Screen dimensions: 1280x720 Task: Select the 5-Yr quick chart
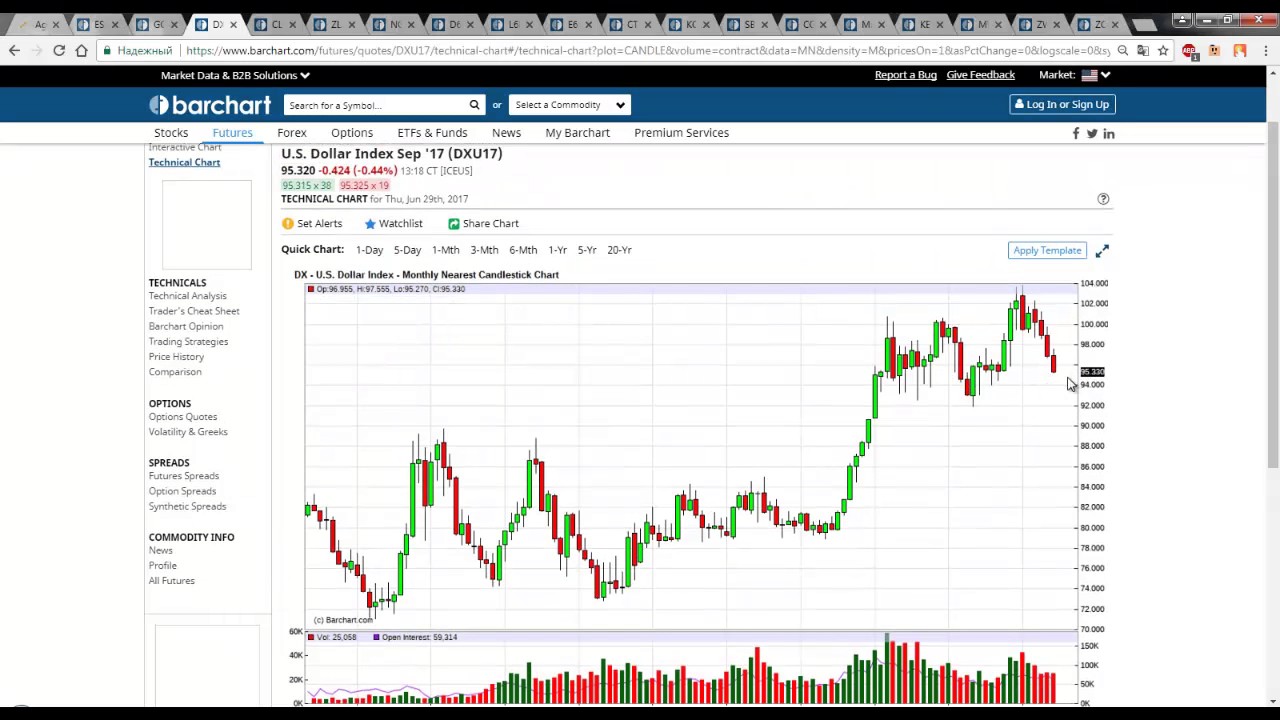click(x=587, y=250)
